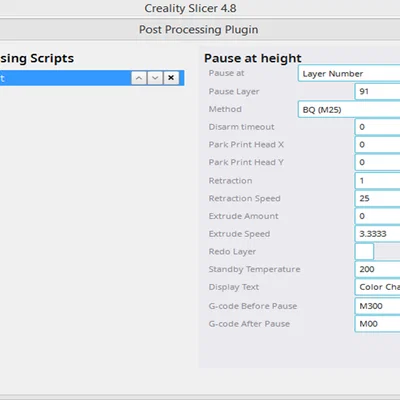Edit the Park Print Head X field
400x400 pixels.
click(377, 145)
